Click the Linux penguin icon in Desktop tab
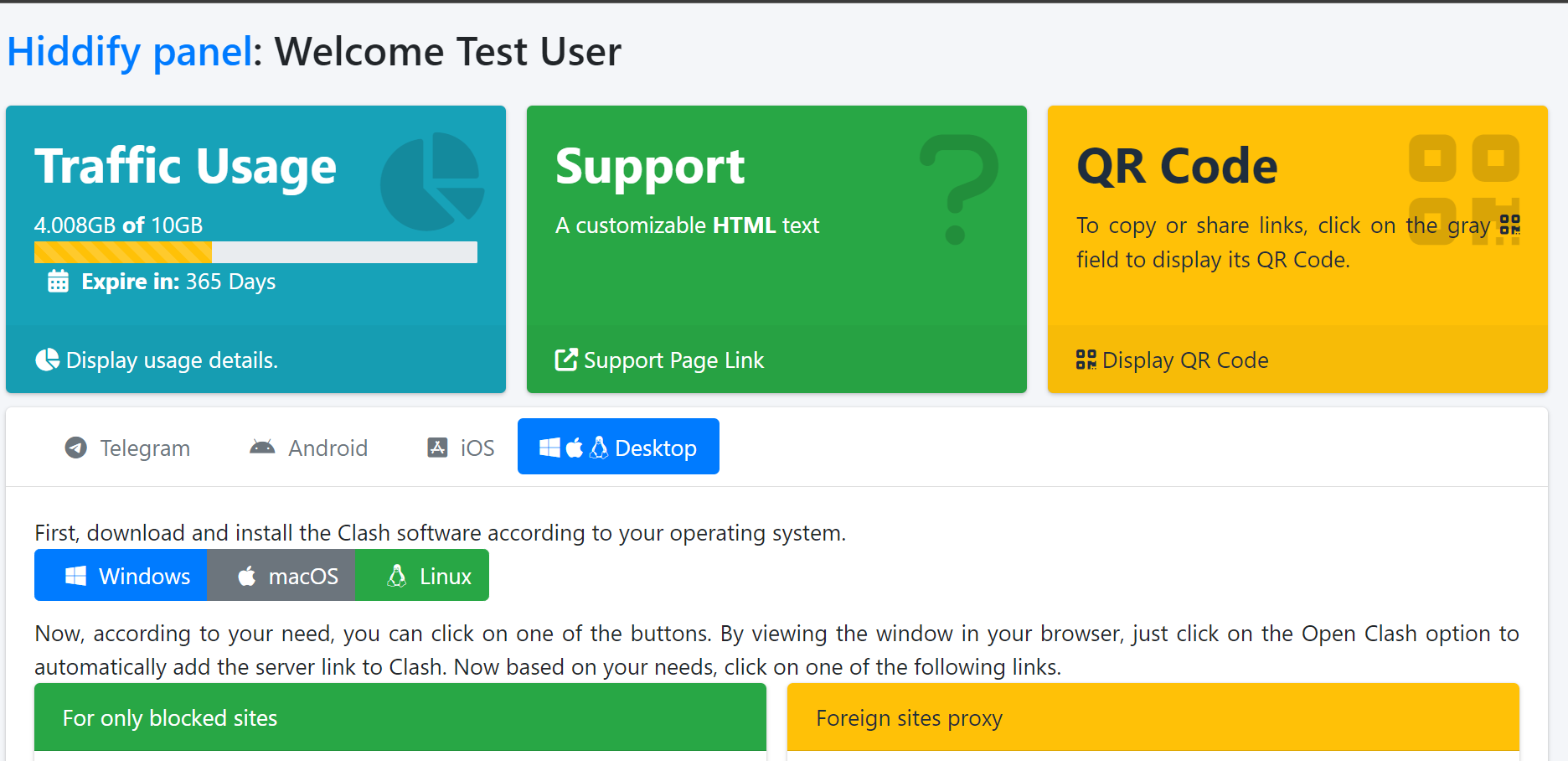Screen dimensions: 1568x761 point(599,448)
